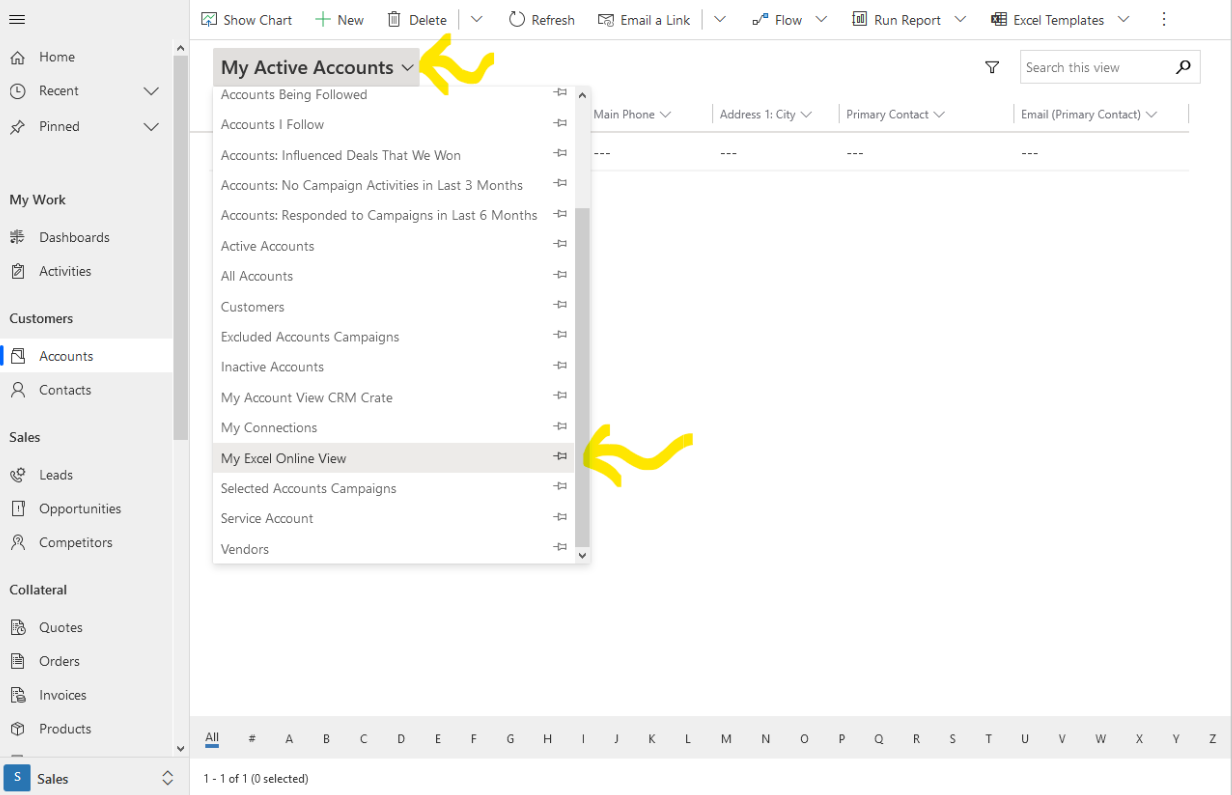Expand the Run Report dropdown arrow
This screenshot has width=1232, height=795.
[x=960, y=20]
